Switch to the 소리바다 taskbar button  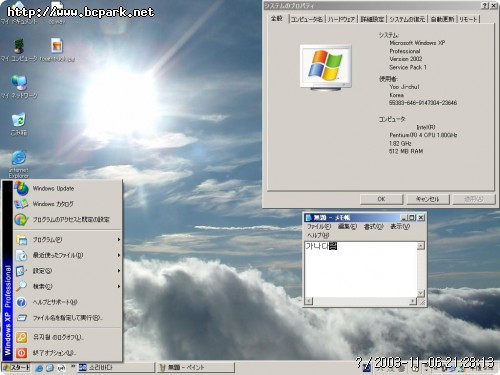[116, 368]
